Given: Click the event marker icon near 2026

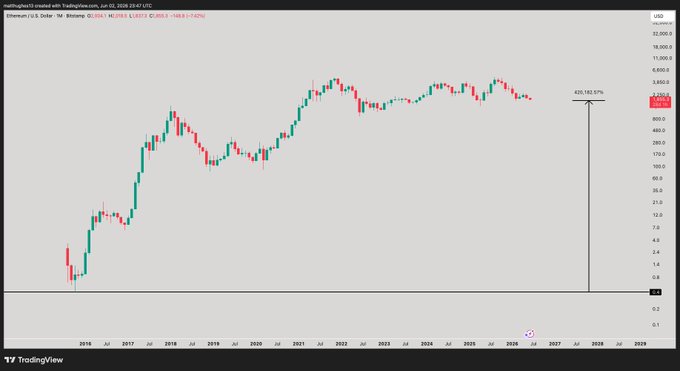Looking at the screenshot, I should pyautogui.click(x=529, y=334).
